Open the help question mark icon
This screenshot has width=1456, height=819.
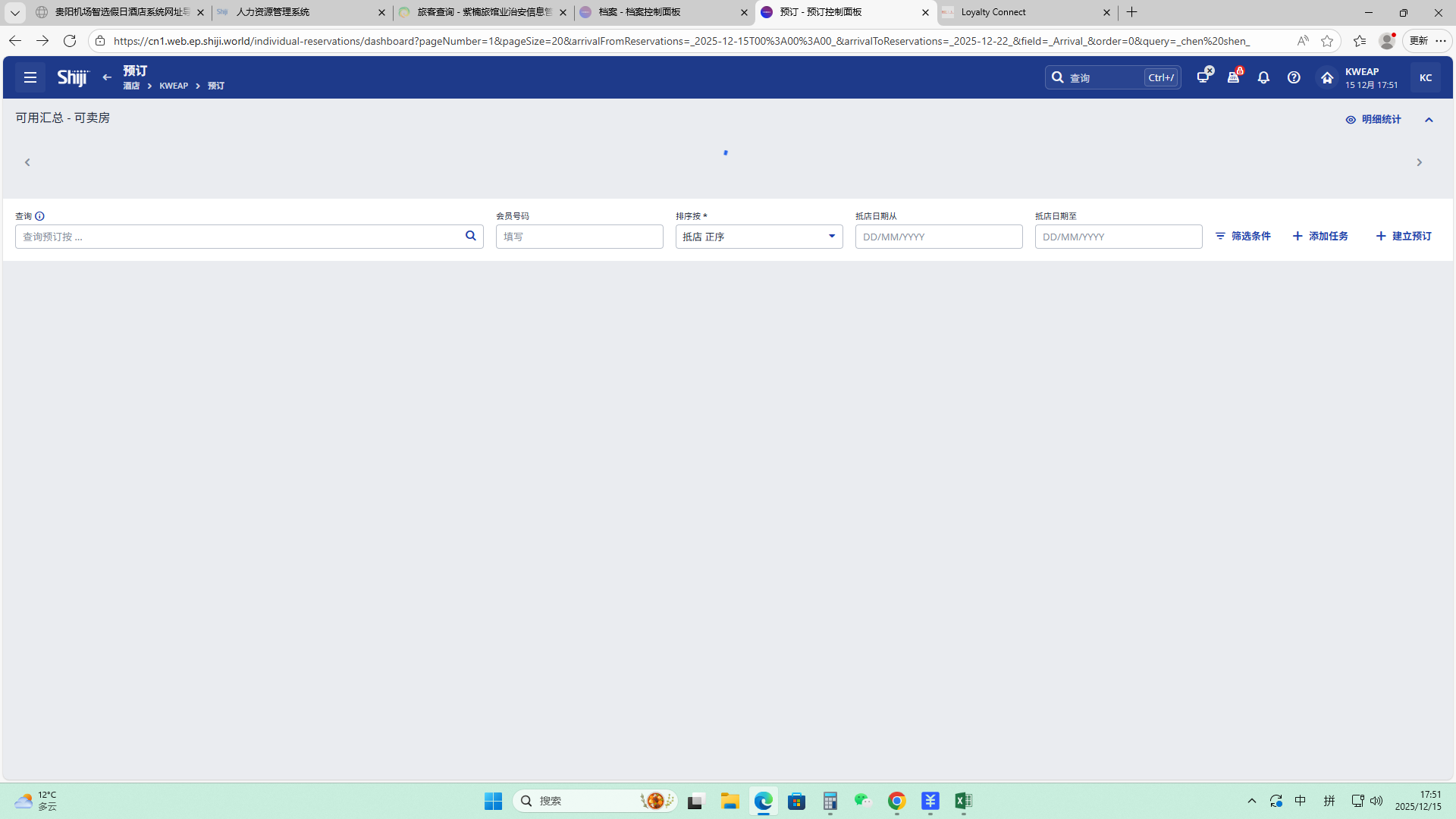tap(1294, 77)
